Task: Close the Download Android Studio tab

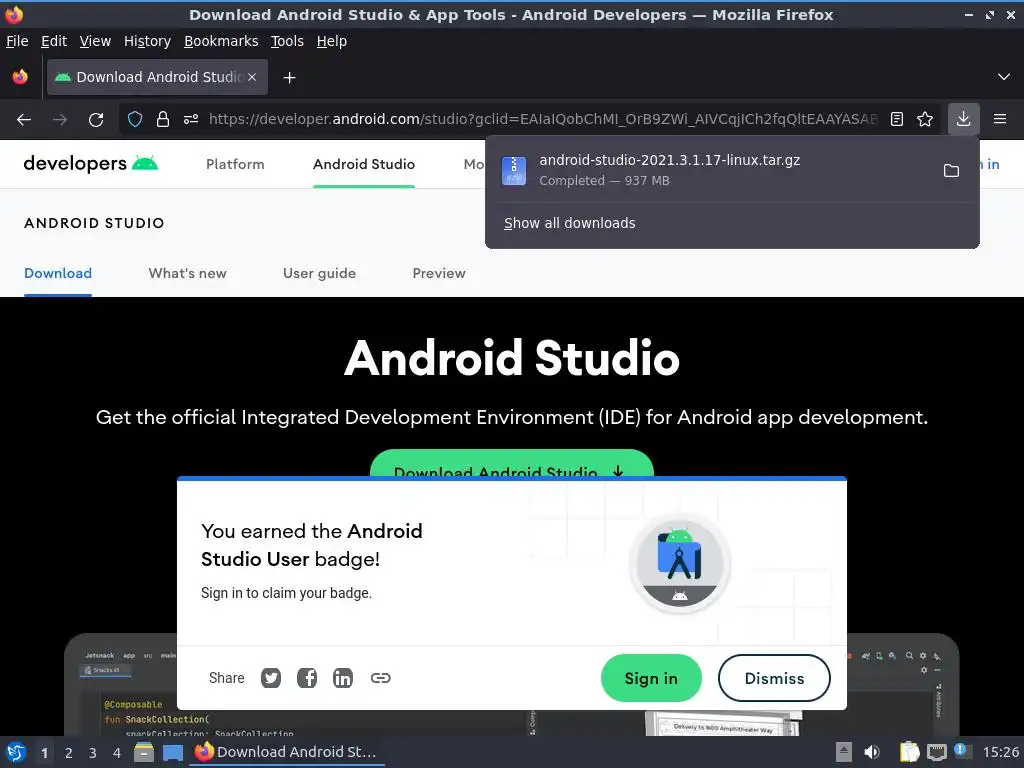Action: pos(252,77)
